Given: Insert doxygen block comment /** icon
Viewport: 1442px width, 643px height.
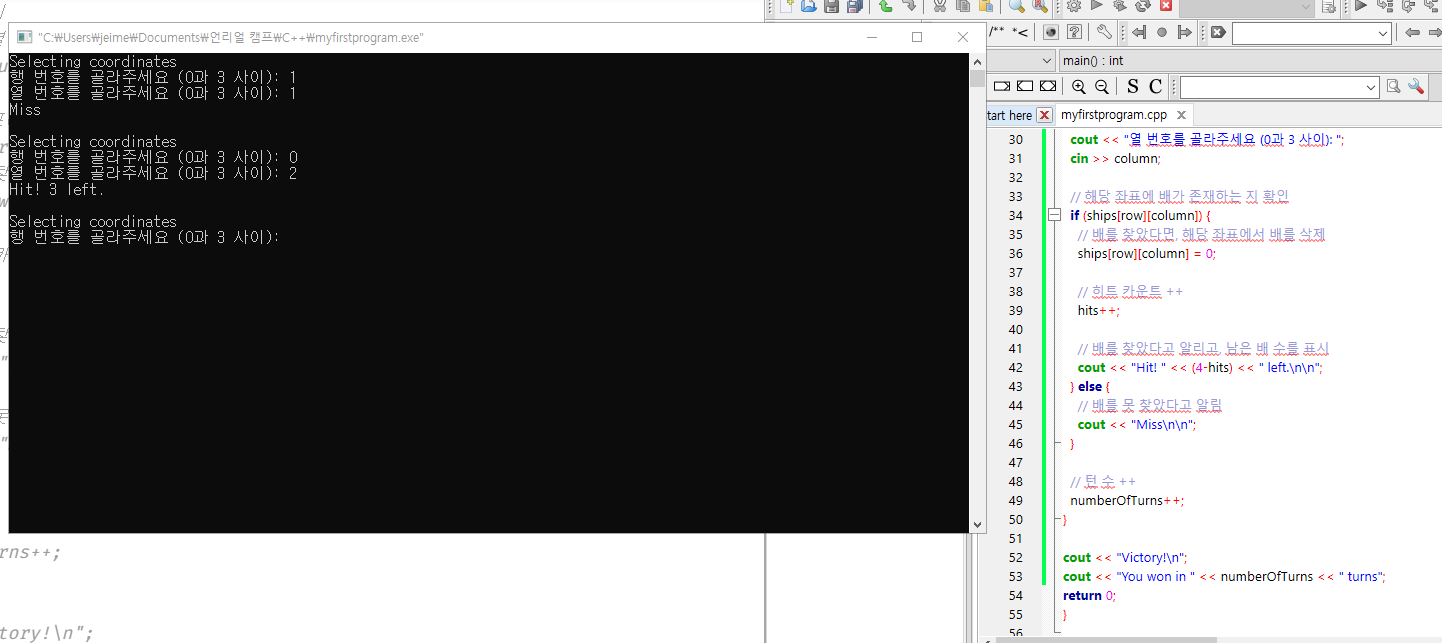Looking at the screenshot, I should tap(997, 32).
